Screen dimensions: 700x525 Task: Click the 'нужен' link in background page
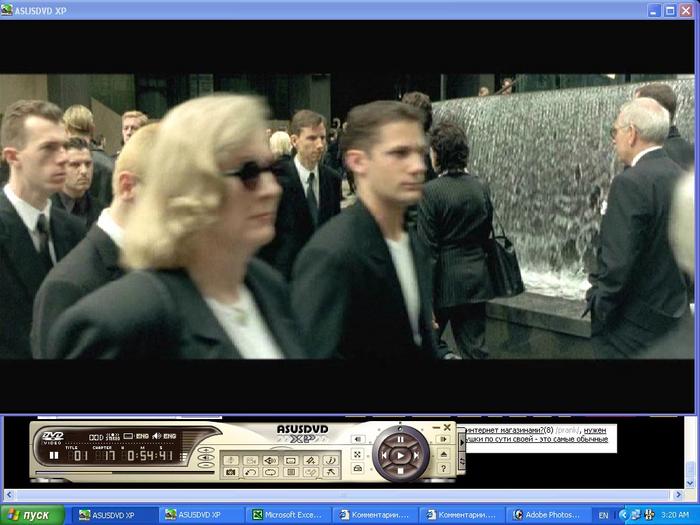595,430
